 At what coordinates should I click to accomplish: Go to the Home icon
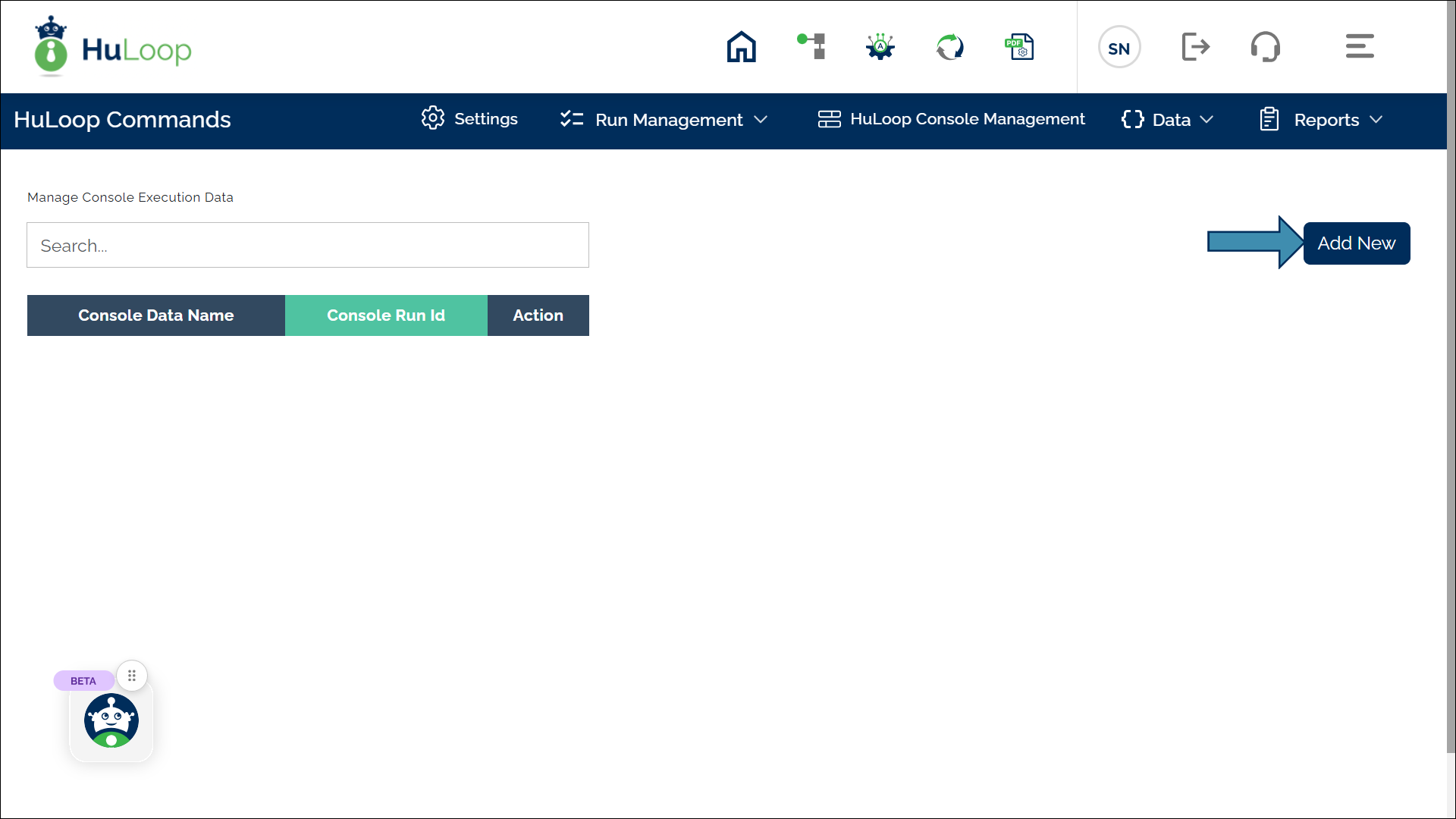point(741,47)
